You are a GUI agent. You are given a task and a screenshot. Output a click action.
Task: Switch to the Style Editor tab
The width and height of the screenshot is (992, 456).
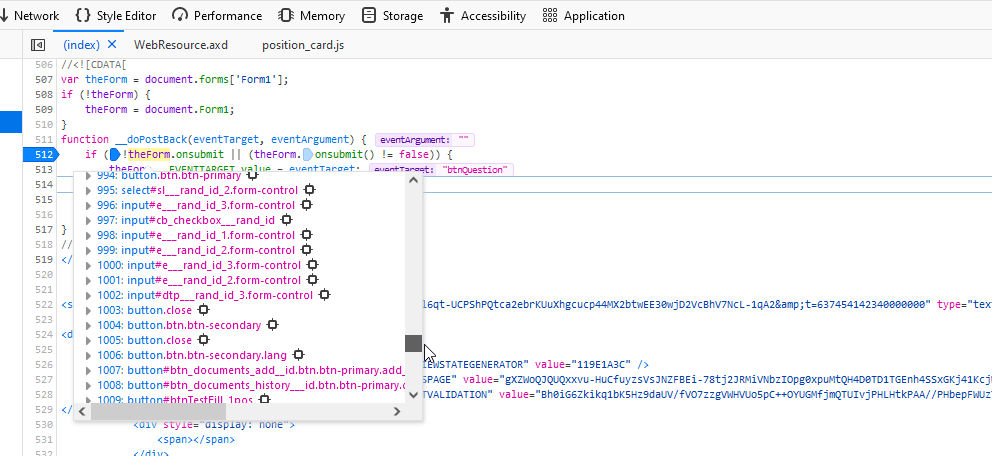(x=115, y=16)
